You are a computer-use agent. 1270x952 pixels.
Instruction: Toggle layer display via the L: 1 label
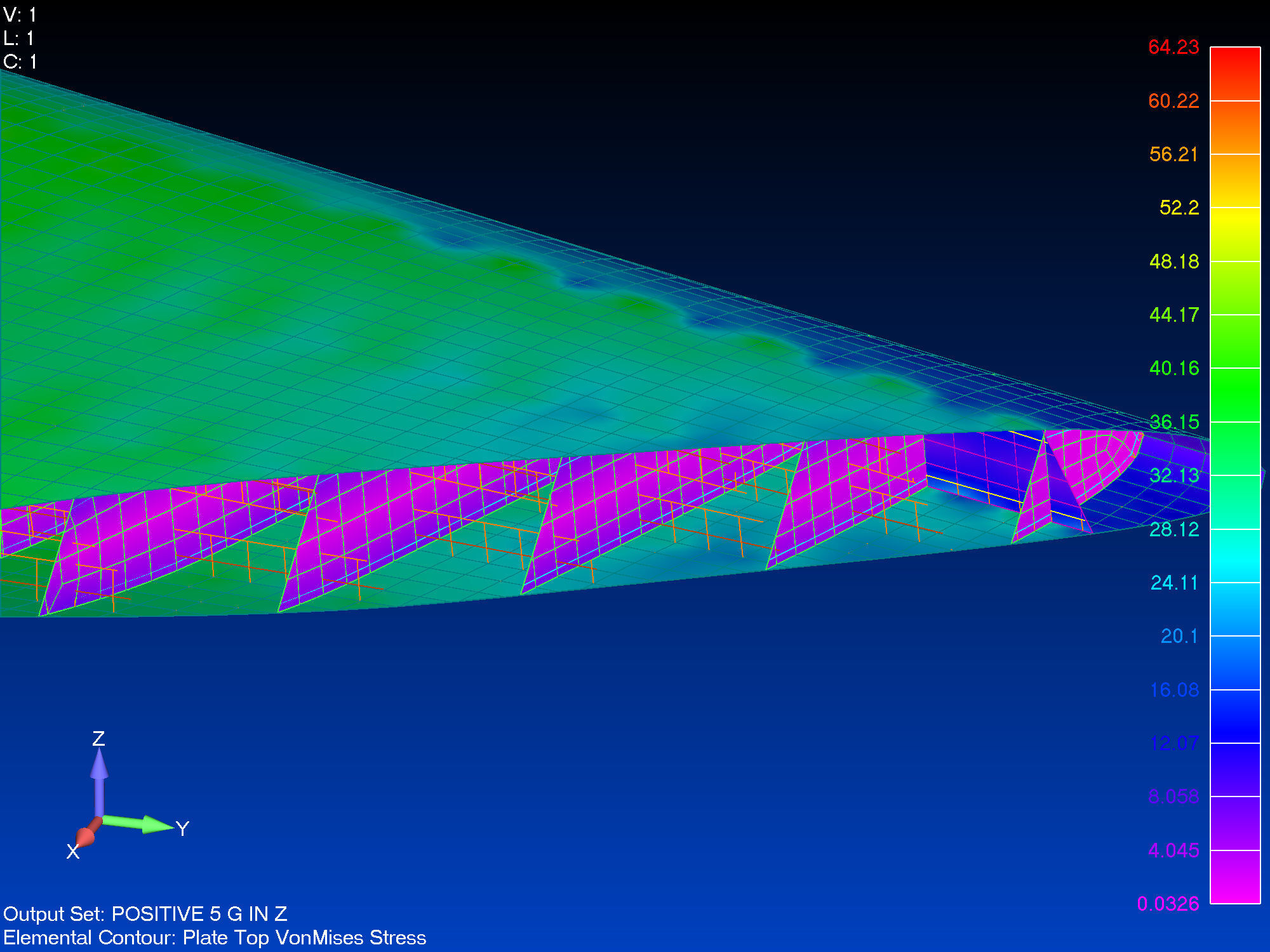[x=19, y=37]
